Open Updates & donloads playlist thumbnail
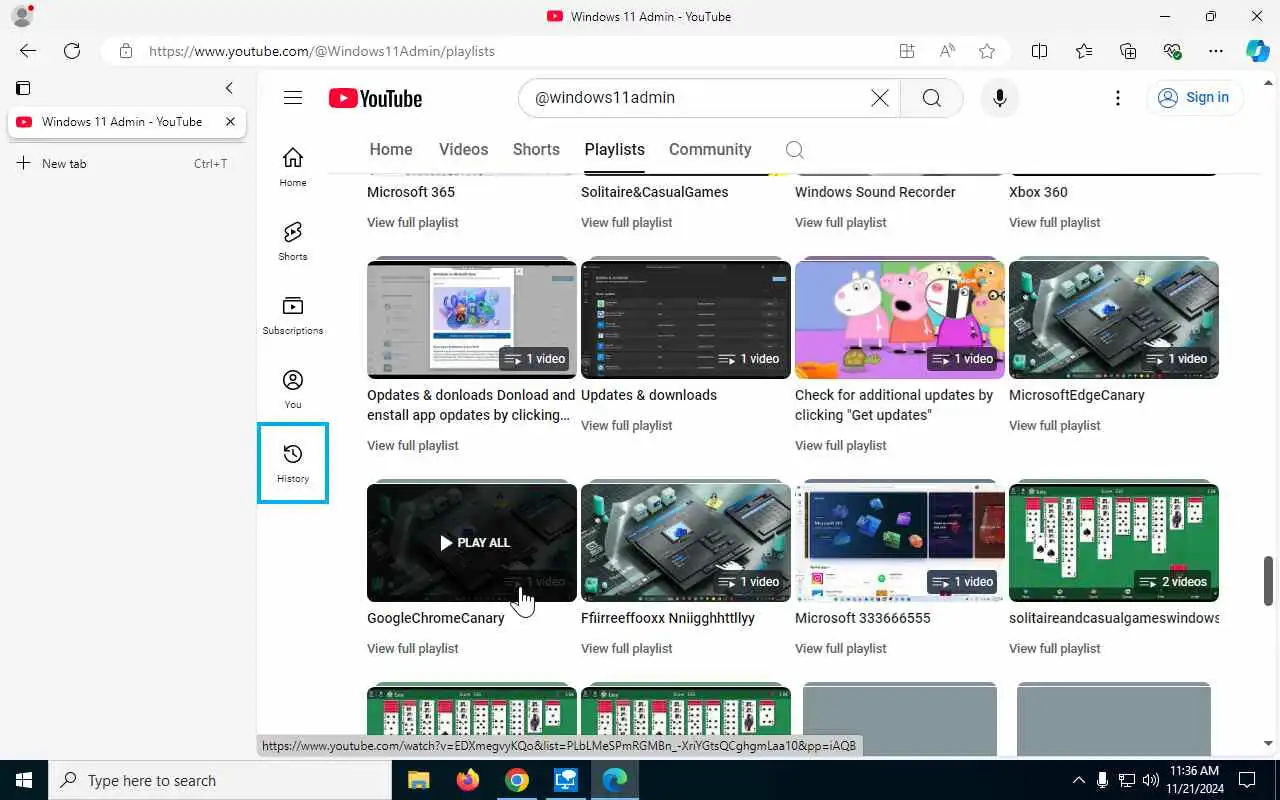The height and width of the screenshot is (800, 1280). point(472,320)
